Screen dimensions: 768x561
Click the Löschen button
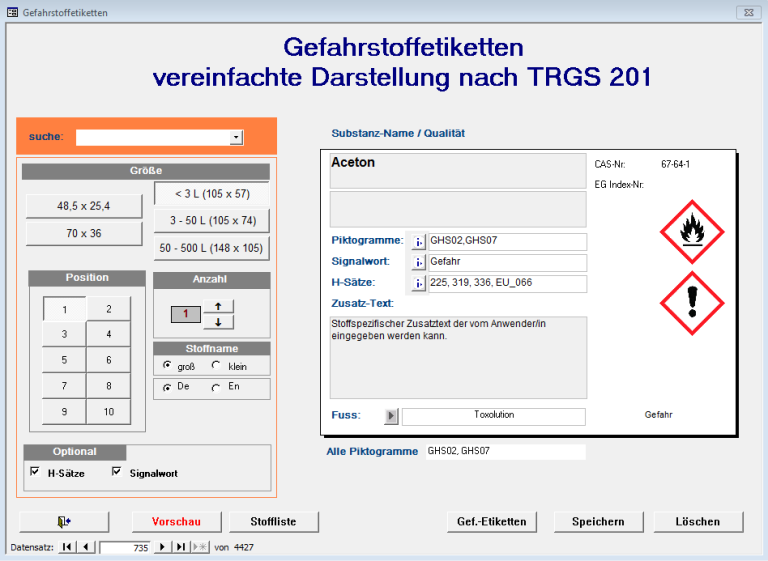tap(698, 522)
